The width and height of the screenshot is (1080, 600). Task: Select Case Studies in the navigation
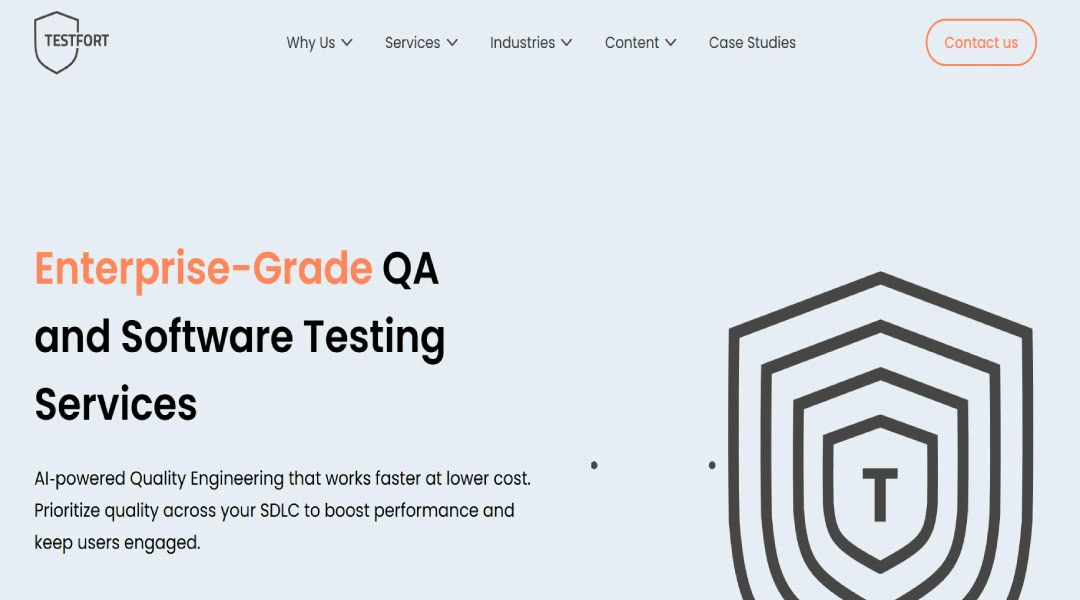point(752,42)
